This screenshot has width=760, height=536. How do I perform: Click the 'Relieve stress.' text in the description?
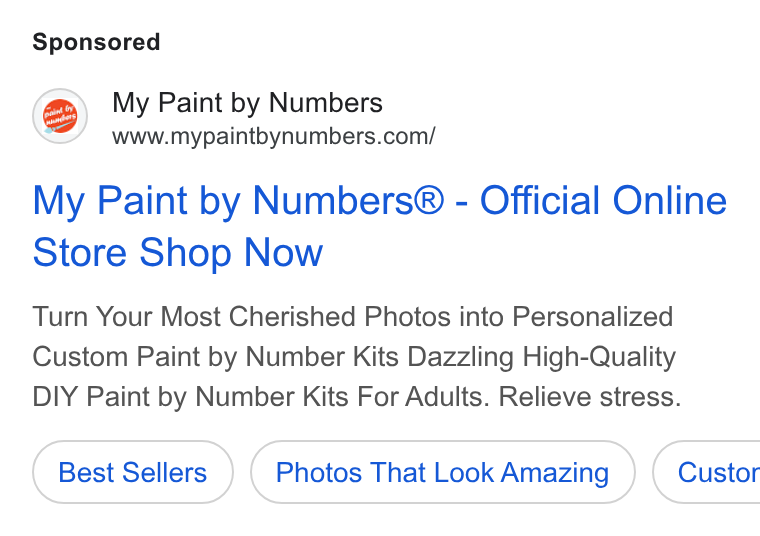[x=590, y=397]
